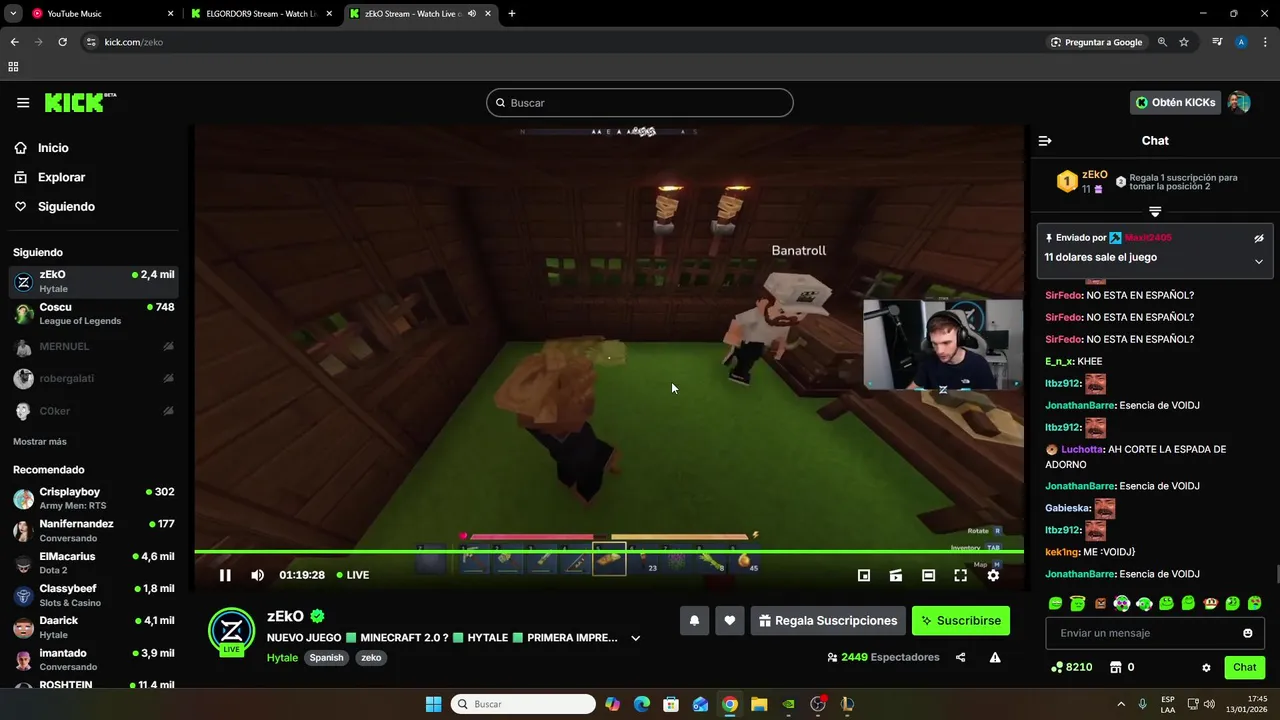Select zEkO channel in Siguiendo list
1280x720 pixels.
coord(94,281)
